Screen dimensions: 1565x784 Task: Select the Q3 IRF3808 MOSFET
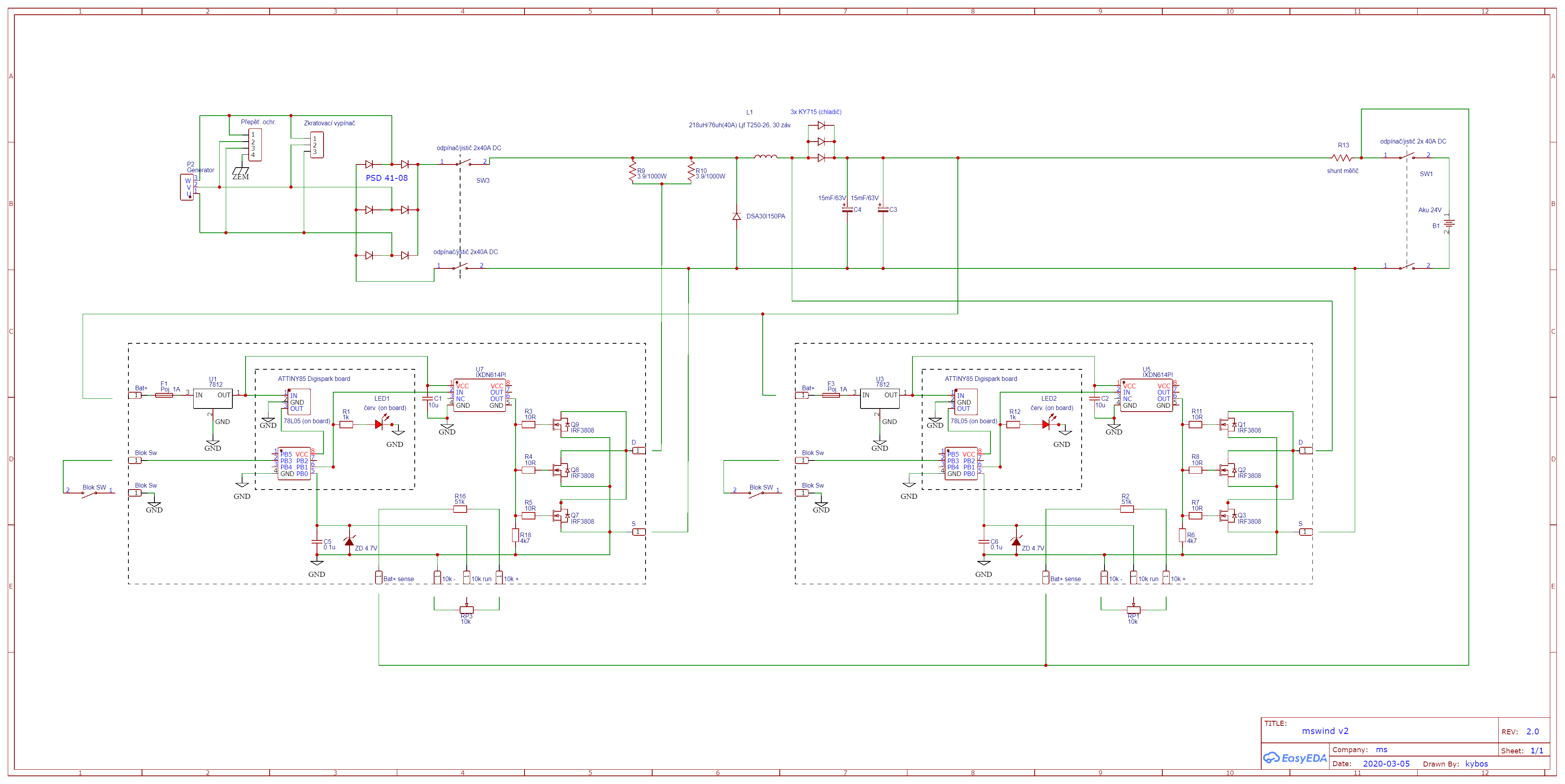[1228, 516]
